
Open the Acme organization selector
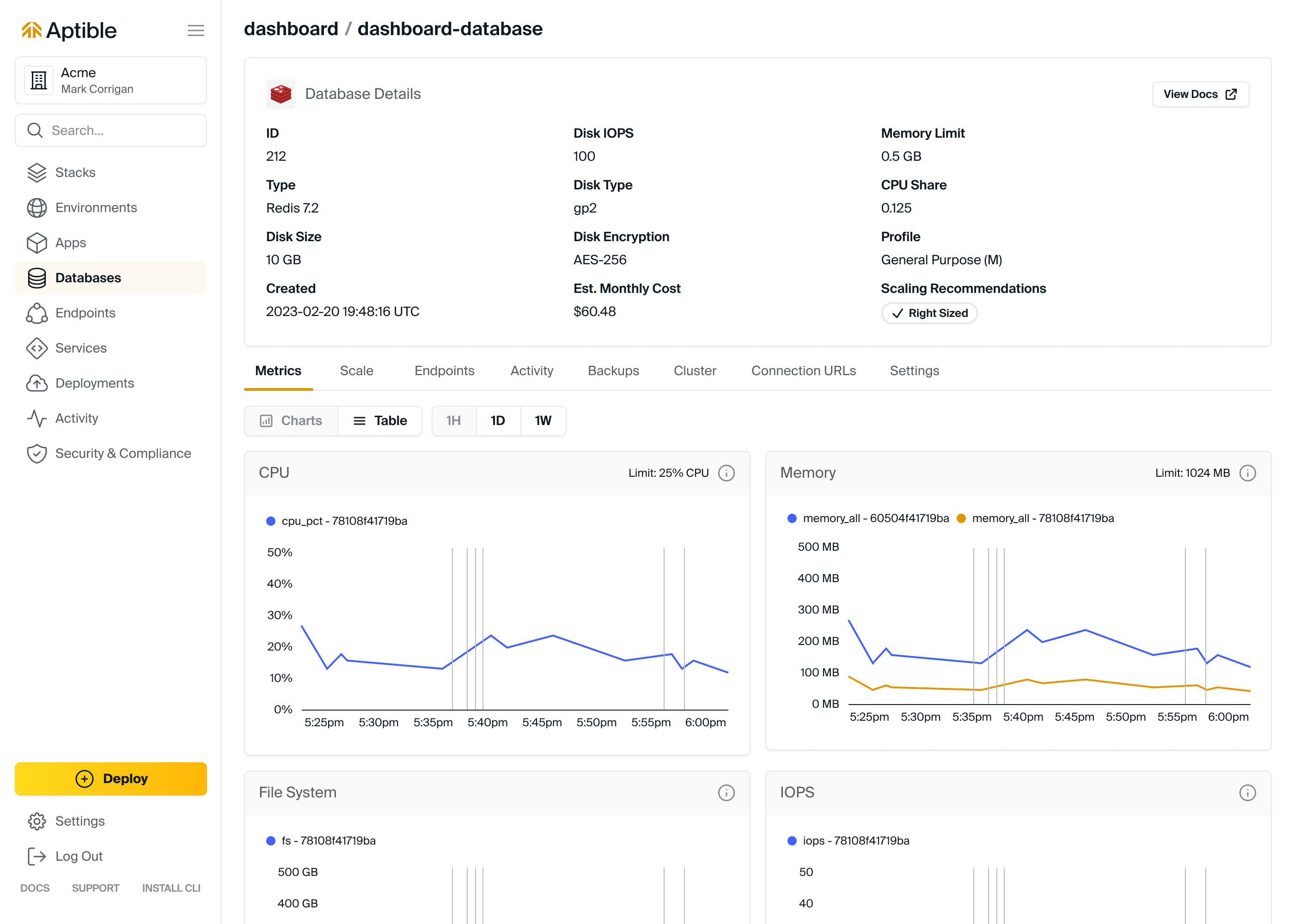tap(111, 80)
